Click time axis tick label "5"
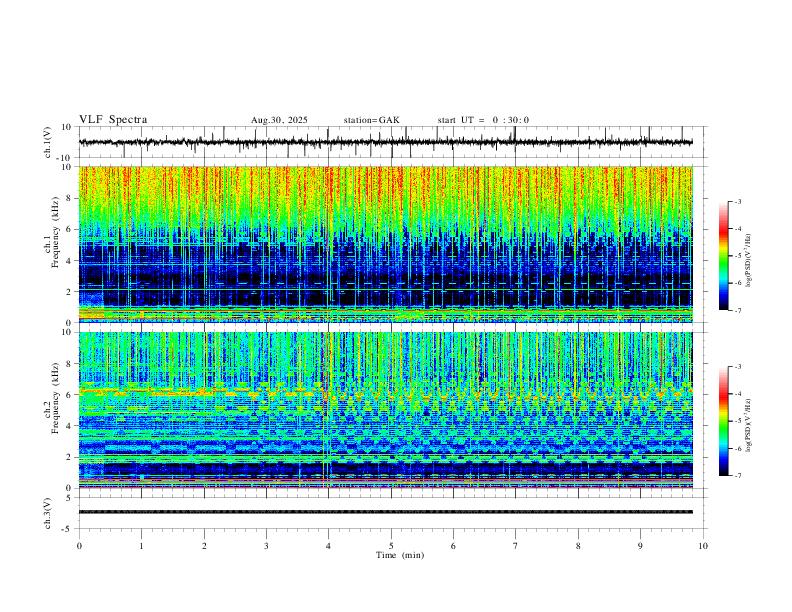The width and height of the screenshot is (792, 612). (391, 546)
